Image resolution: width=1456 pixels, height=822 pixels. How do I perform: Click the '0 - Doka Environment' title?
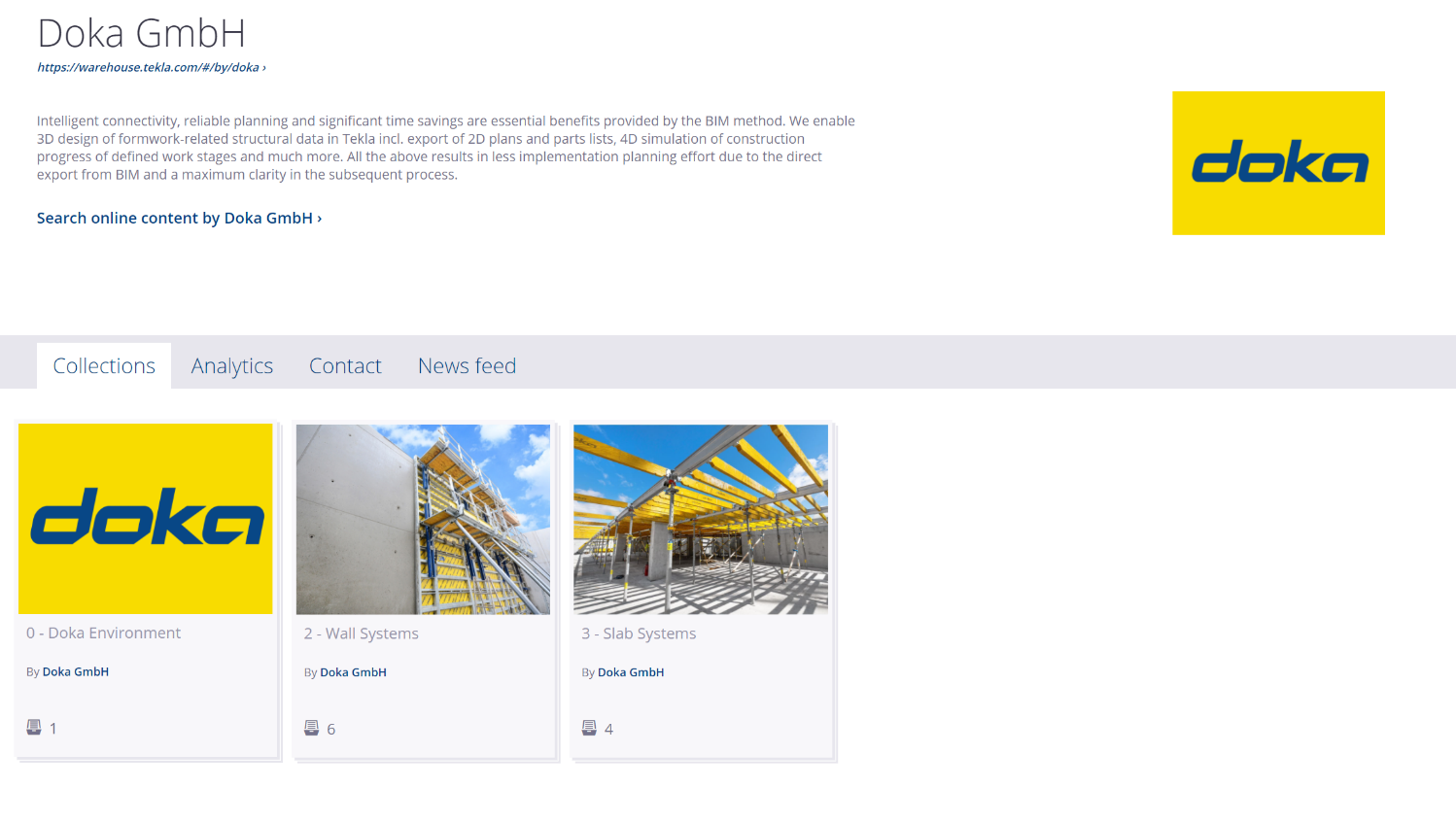pyautogui.click(x=103, y=633)
